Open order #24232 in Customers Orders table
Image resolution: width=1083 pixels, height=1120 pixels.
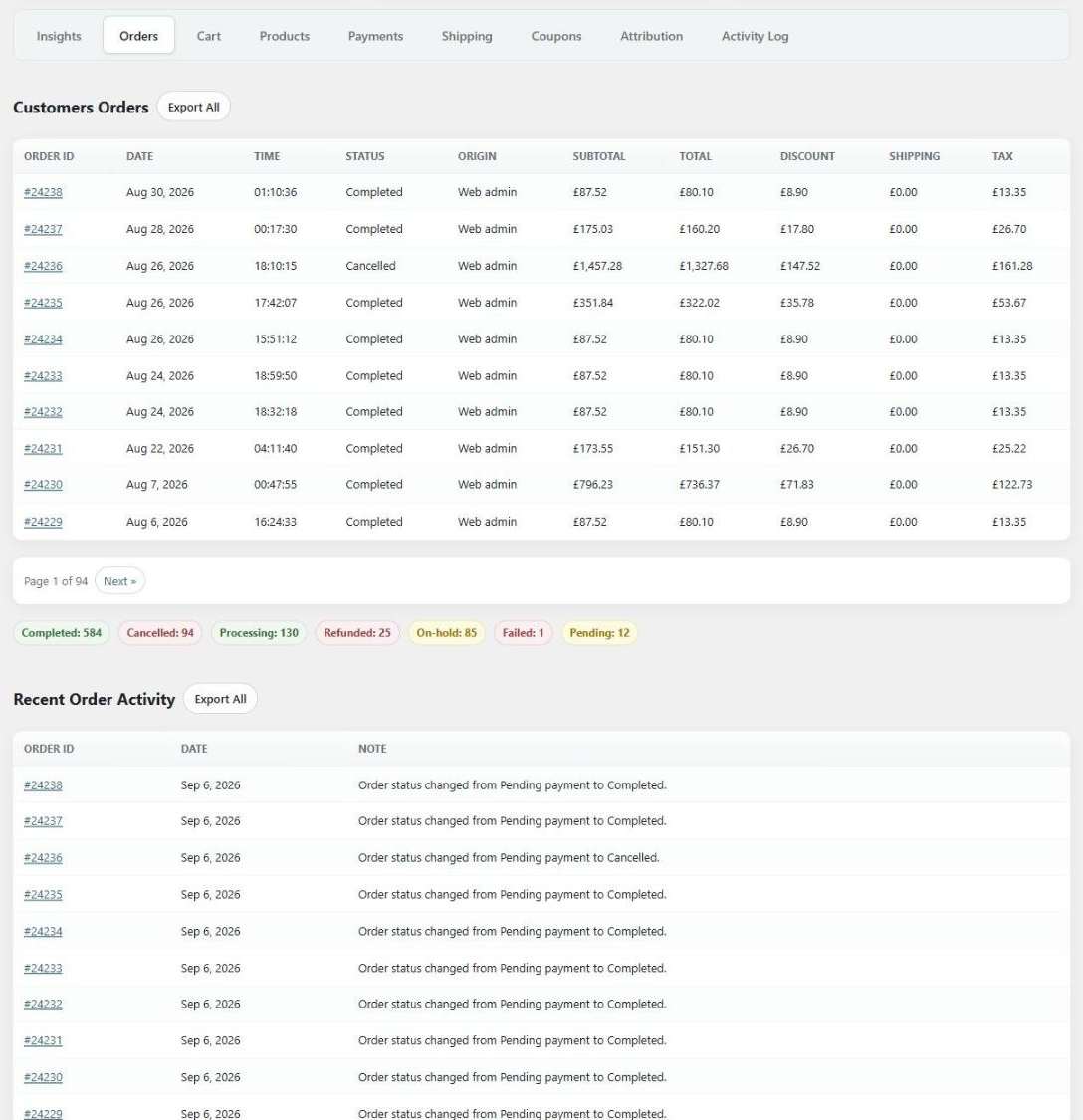tap(43, 411)
